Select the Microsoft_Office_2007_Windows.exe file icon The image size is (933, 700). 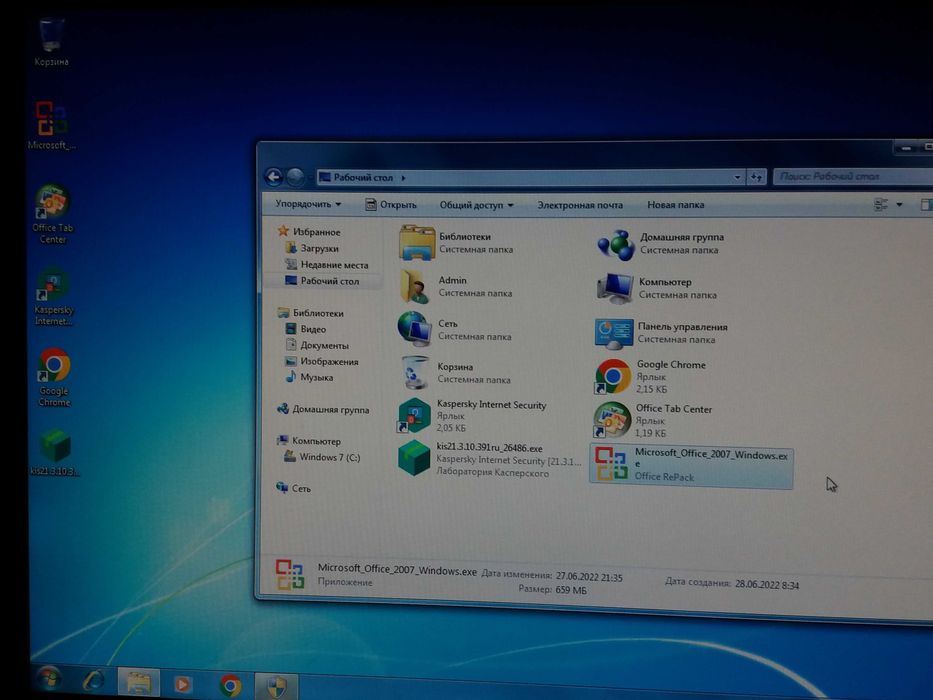[x=612, y=464]
